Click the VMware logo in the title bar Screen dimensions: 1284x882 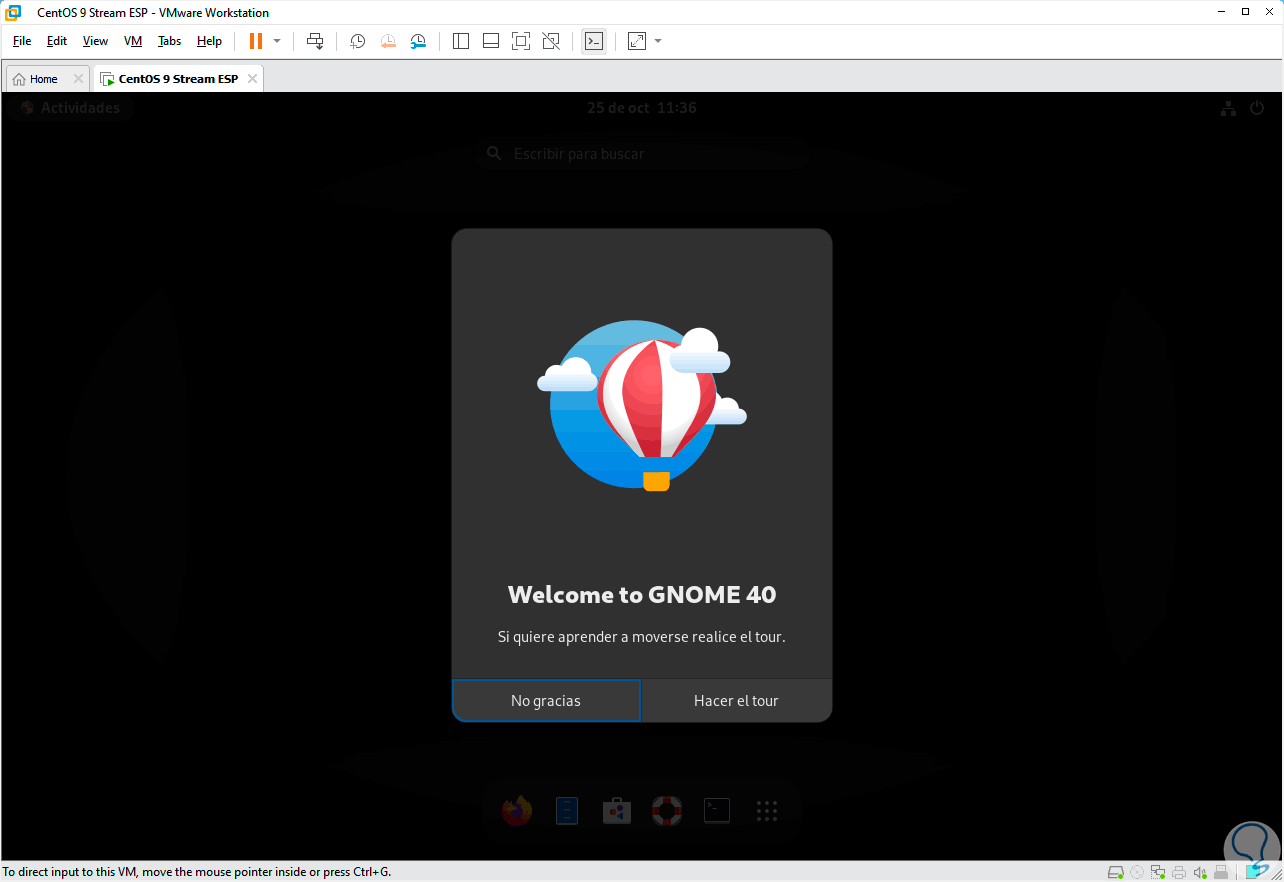(x=13, y=13)
